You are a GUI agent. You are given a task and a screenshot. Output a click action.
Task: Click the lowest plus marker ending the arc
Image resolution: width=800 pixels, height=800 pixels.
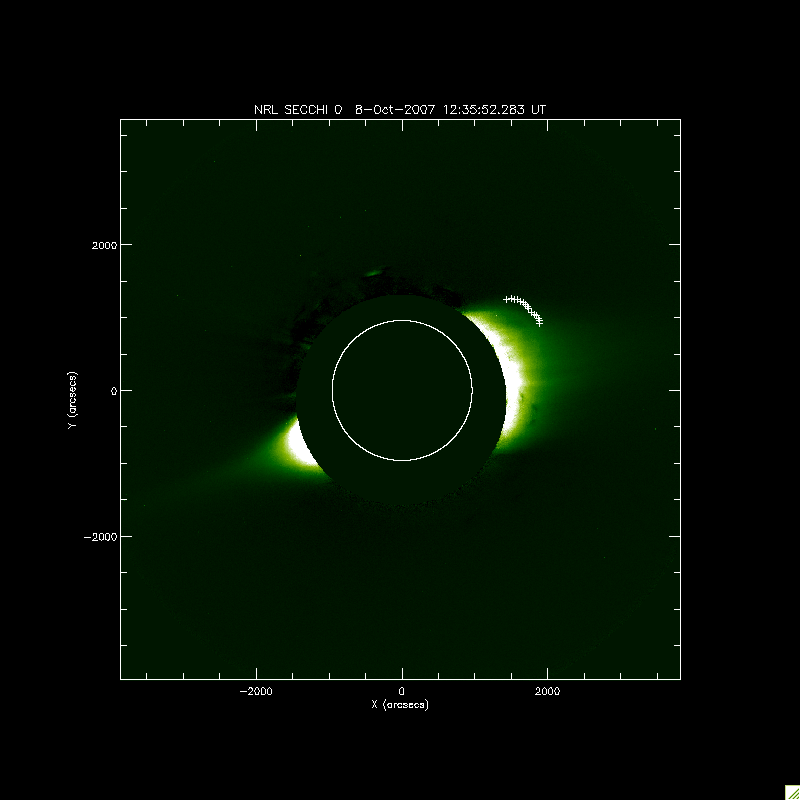click(x=539, y=322)
